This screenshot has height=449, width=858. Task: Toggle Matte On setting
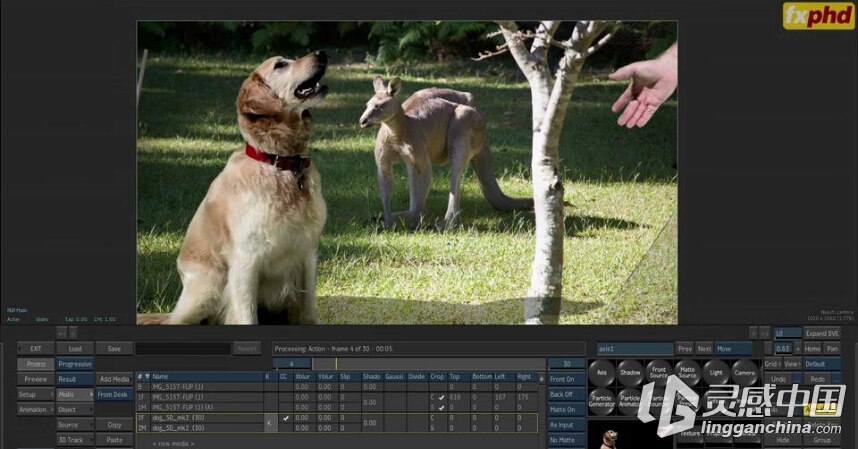(x=566, y=410)
